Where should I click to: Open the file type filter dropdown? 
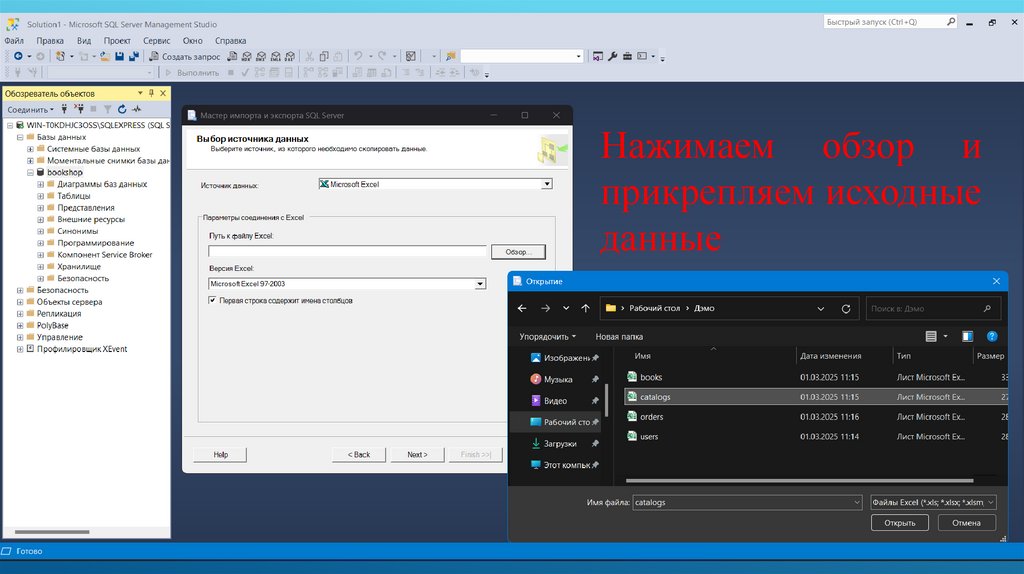[x=933, y=502]
